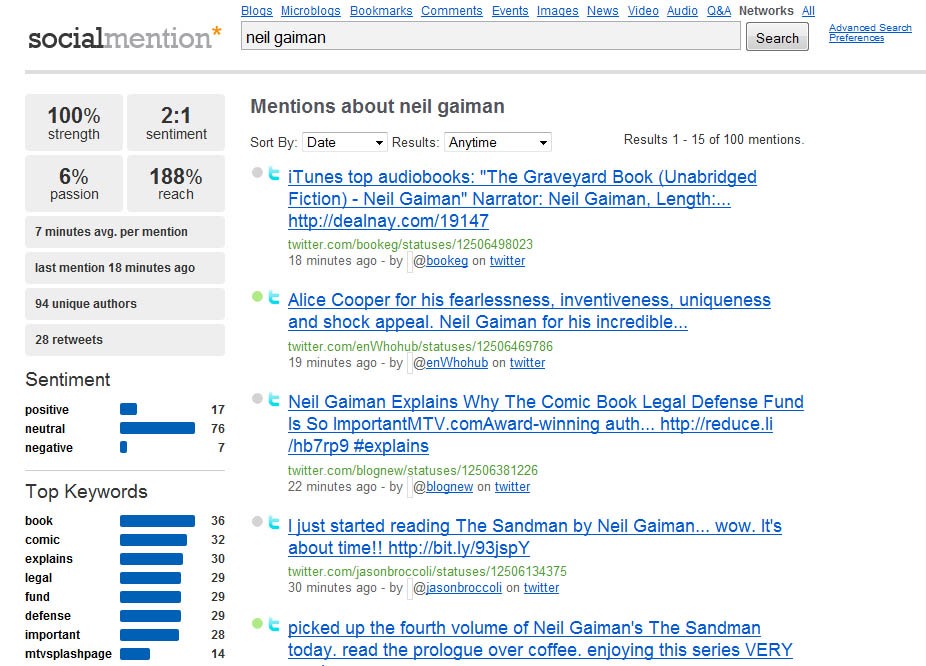The image size is (926, 666).
Task: Click the Twitter icon beside iTunes top audiobooks mention
Action: (x=274, y=173)
